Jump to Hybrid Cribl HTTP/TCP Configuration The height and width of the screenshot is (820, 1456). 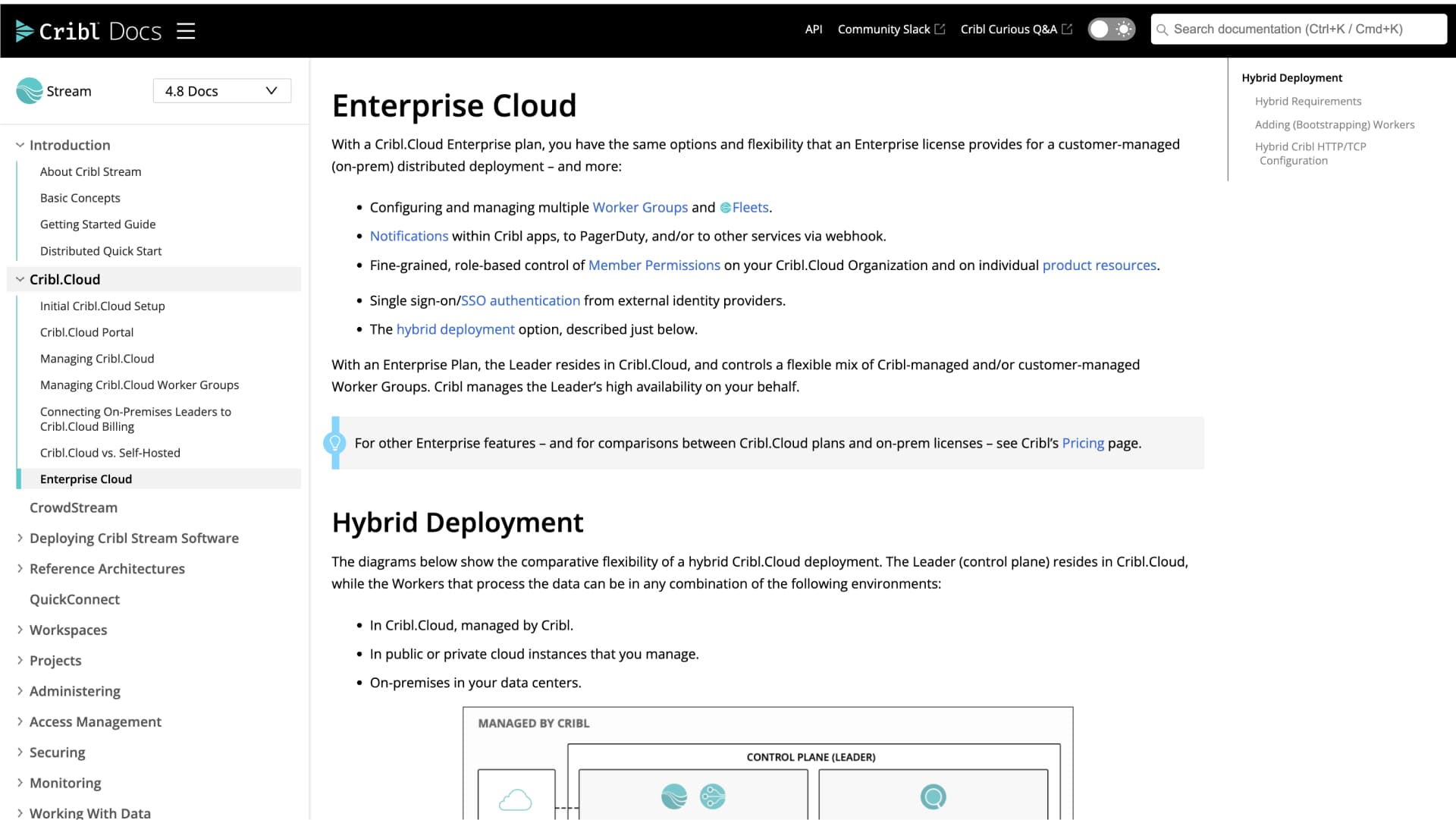[x=1310, y=153]
